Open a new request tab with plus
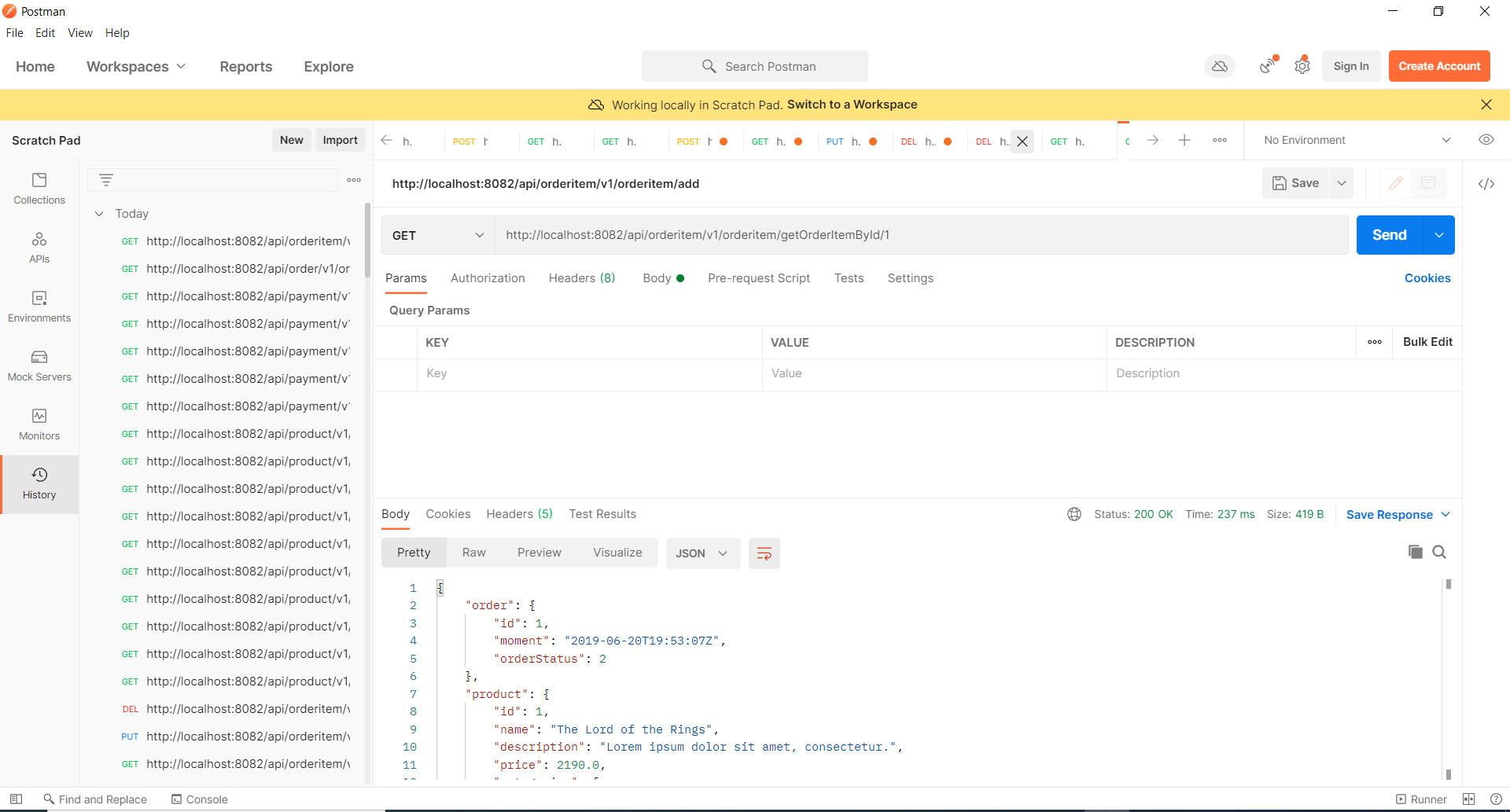Screen dimensions: 1510x812 [1184, 140]
